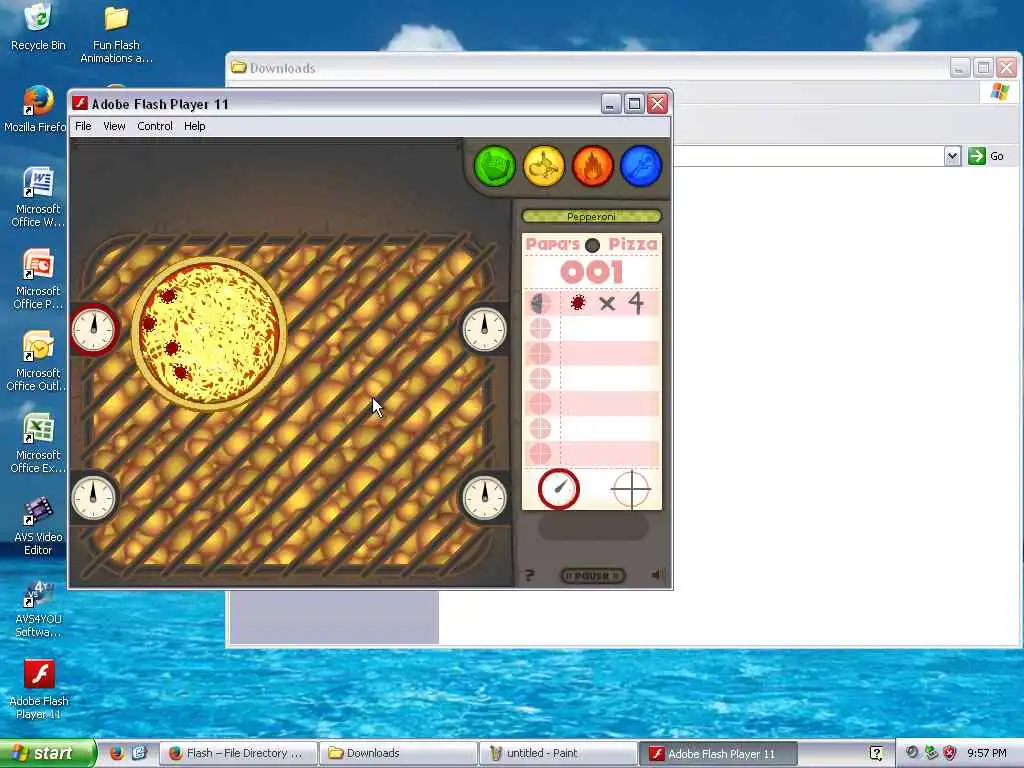Open the Microsoft Office PowerPoint shortcut
Image resolution: width=1024 pixels, height=768 pixels.
[38, 280]
